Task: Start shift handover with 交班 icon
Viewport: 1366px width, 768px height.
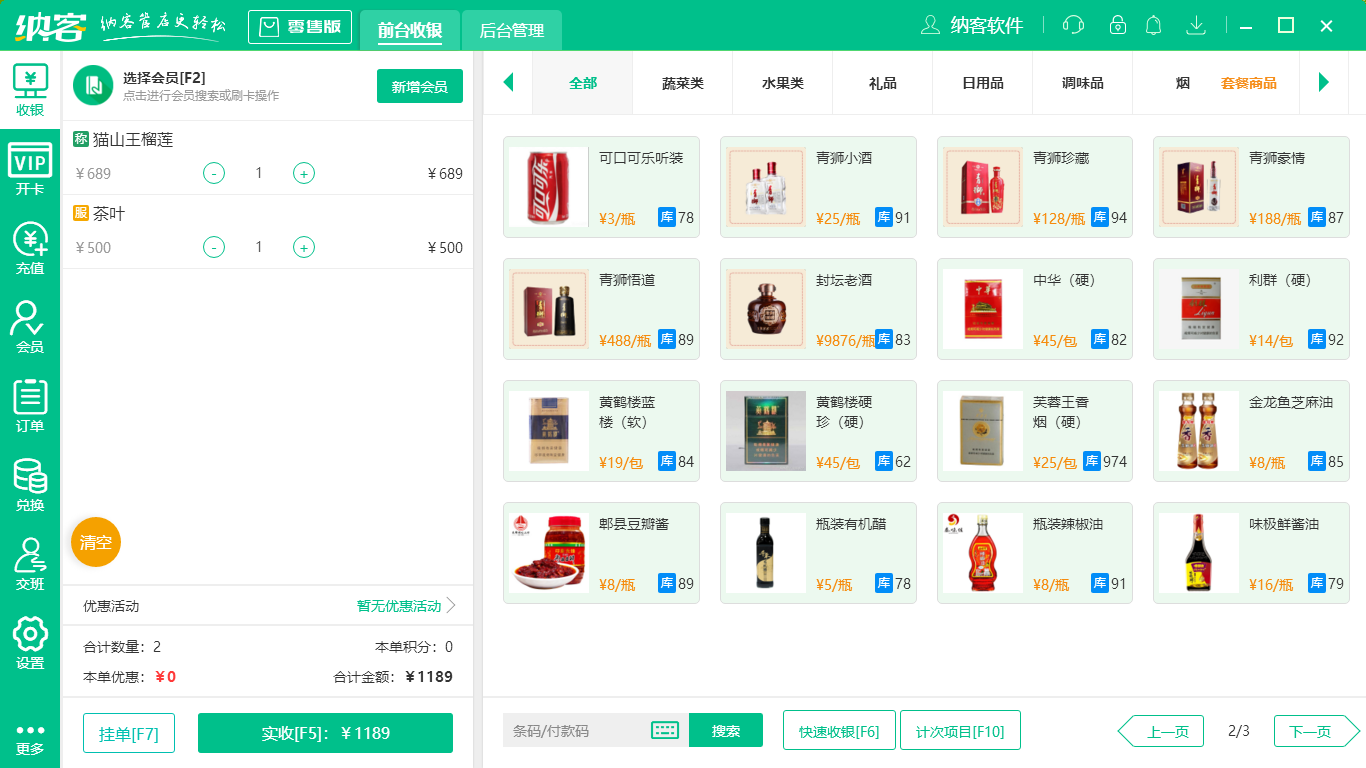Action: click(29, 559)
